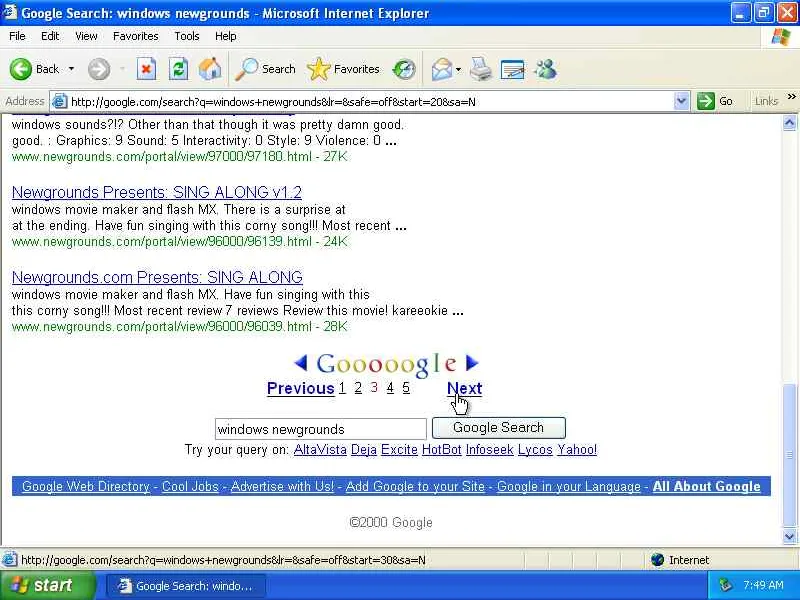
Task: Jump to results page 1
Action: coord(342,388)
